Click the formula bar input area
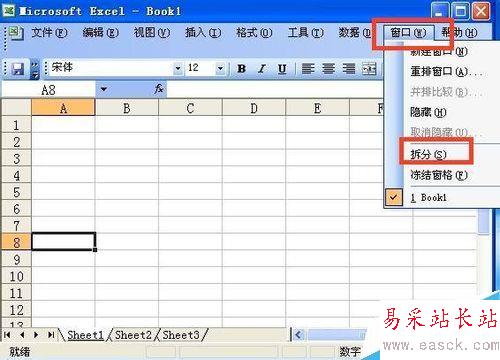 point(274,90)
